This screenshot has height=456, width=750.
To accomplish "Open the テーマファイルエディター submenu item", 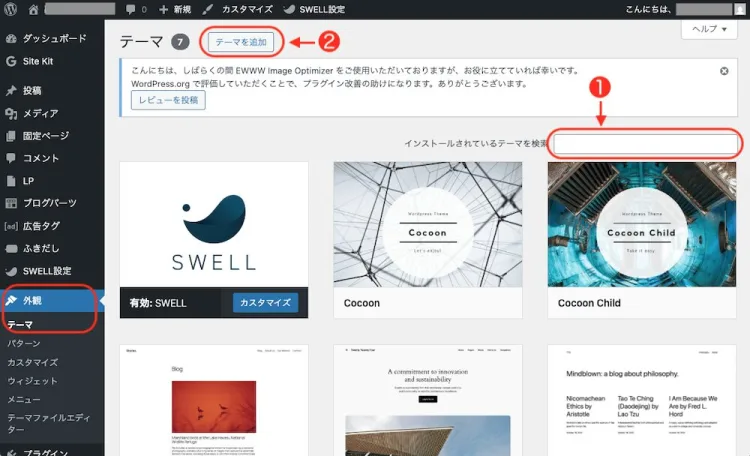I will point(48,423).
